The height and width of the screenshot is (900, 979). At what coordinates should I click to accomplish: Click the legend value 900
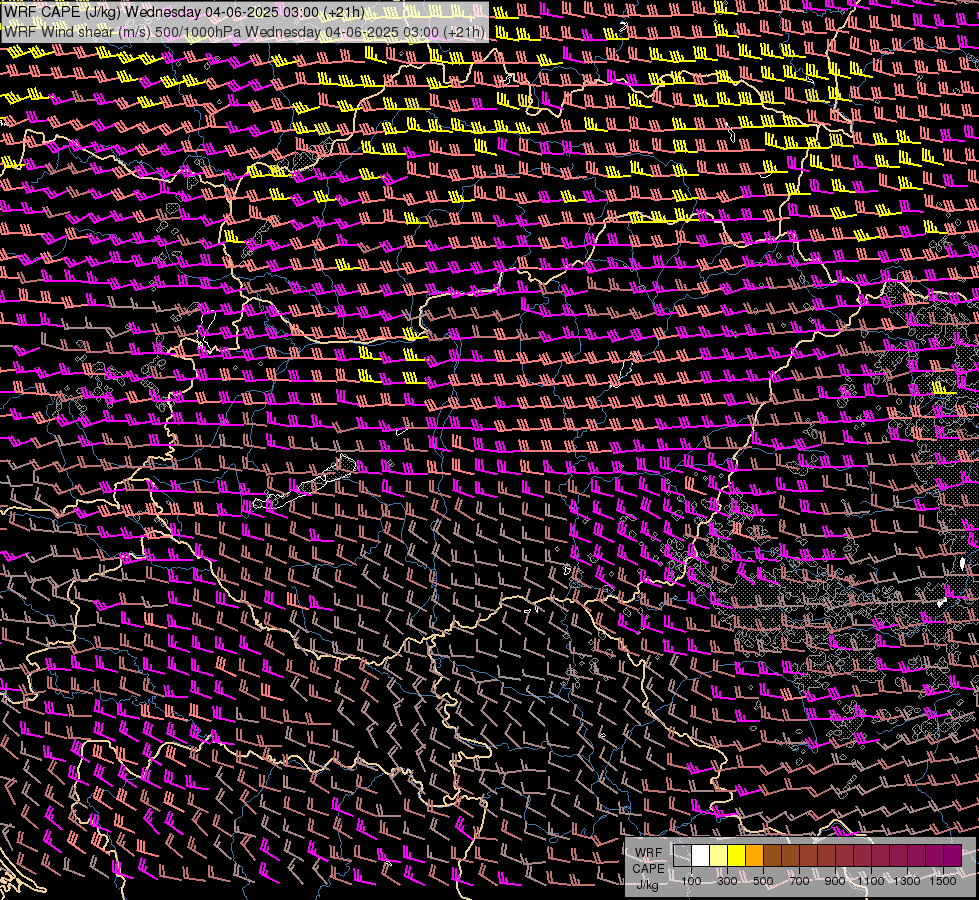(835, 881)
